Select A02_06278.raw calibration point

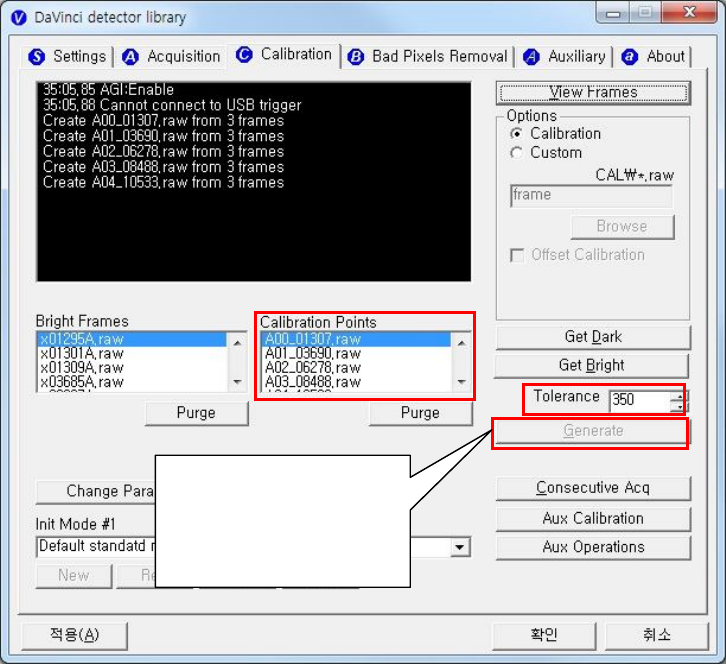click(357, 368)
